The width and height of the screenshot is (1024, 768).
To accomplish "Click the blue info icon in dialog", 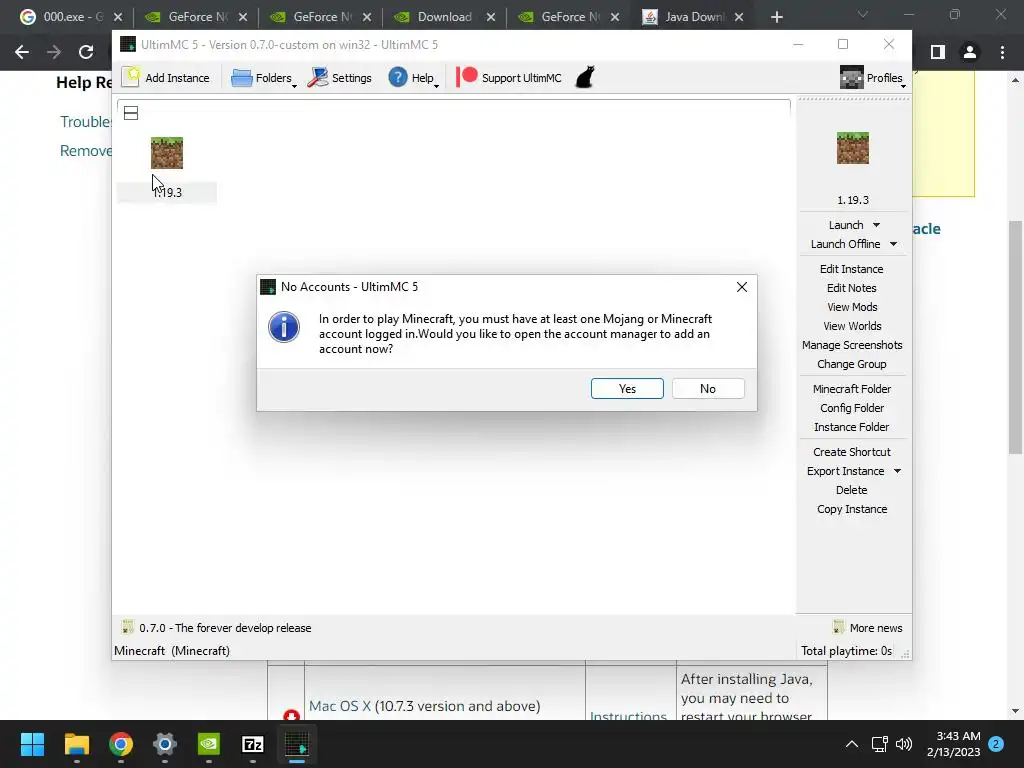I will pyautogui.click(x=284, y=327).
